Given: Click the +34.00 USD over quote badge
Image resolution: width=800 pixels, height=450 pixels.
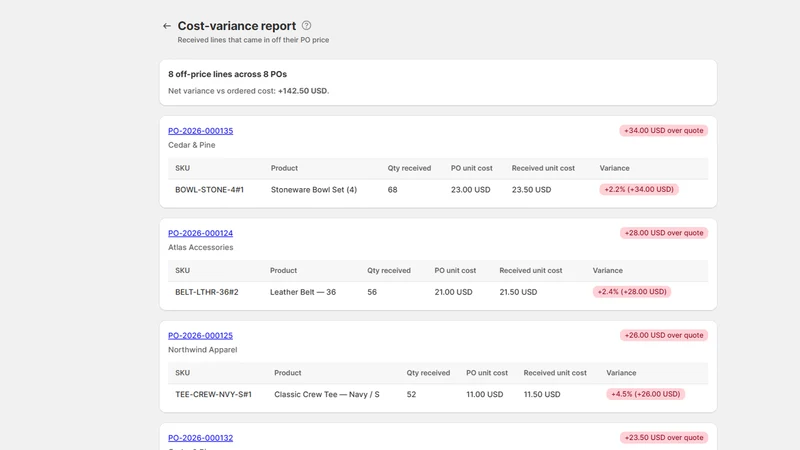Looking at the screenshot, I should coord(663,131).
